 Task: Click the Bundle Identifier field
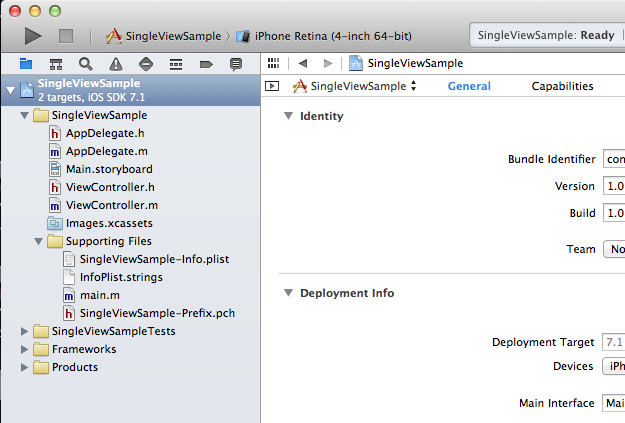tap(614, 159)
